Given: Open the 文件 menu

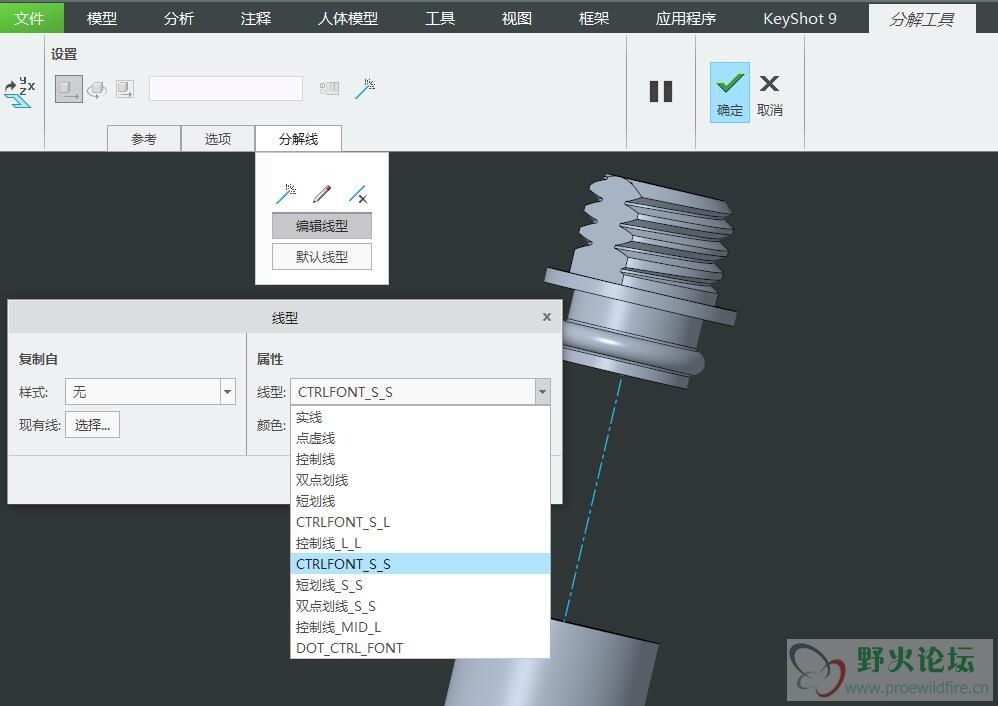Looking at the screenshot, I should click(30, 18).
